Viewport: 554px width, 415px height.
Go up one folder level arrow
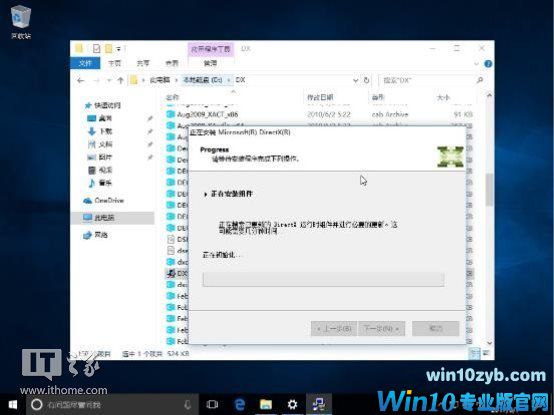pyautogui.click(x=120, y=81)
